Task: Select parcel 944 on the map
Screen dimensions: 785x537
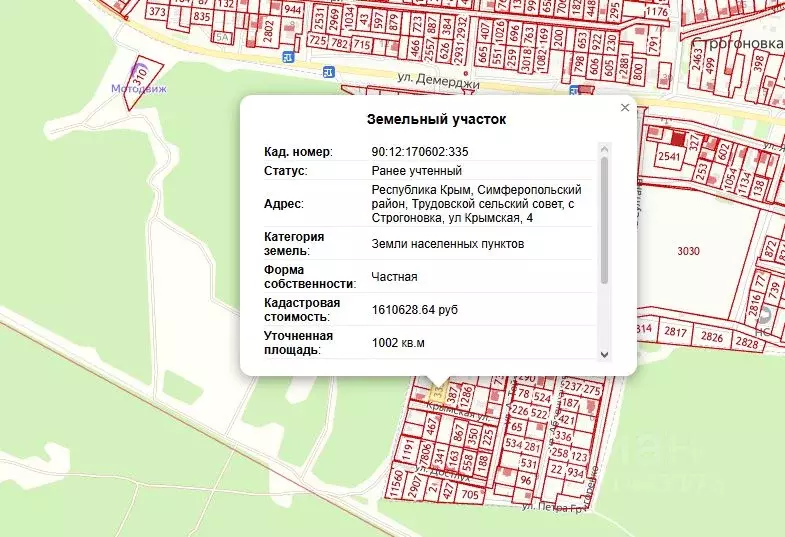Action: coord(292,10)
